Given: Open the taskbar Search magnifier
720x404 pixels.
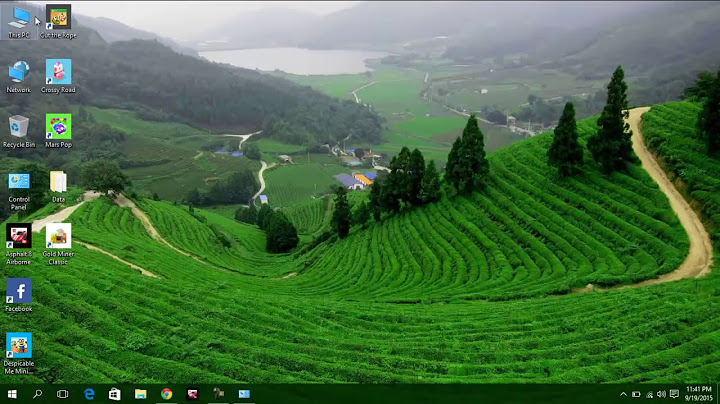Looking at the screenshot, I should (38, 394).
